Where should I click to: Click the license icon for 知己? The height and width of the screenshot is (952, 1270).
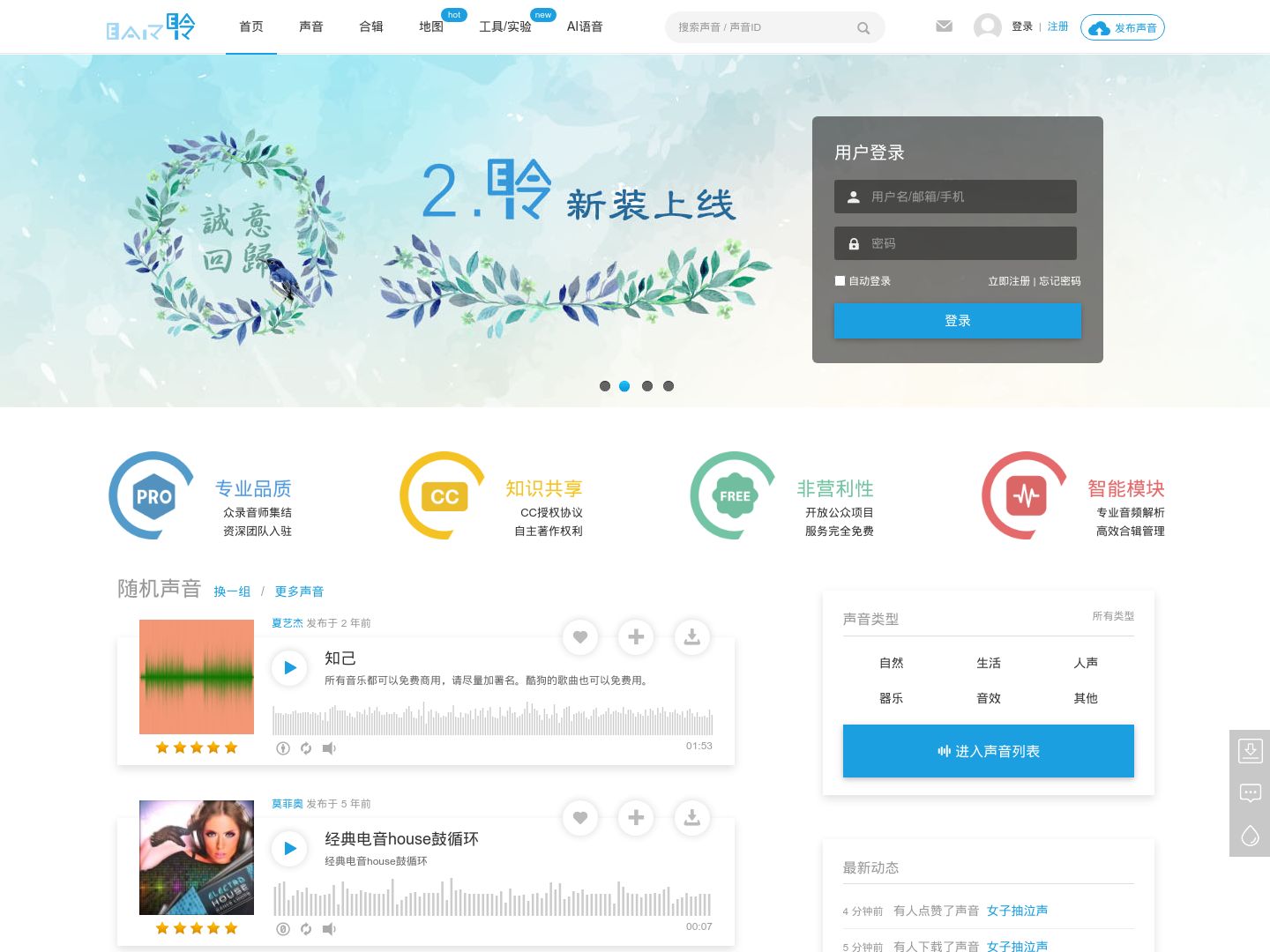[283, 748]
